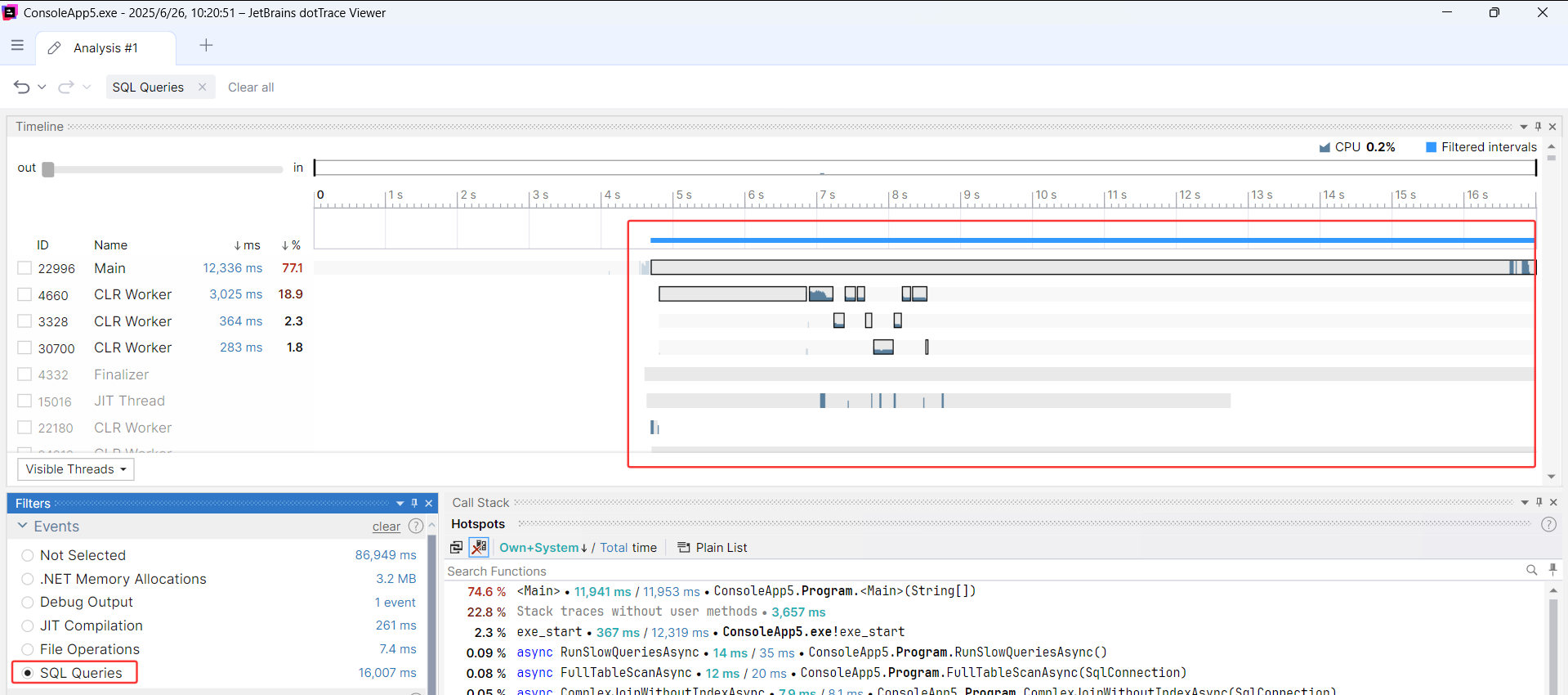Click the Events help question icon
The height and width of the screenshot is (695, 1568).
pos(415,526)
